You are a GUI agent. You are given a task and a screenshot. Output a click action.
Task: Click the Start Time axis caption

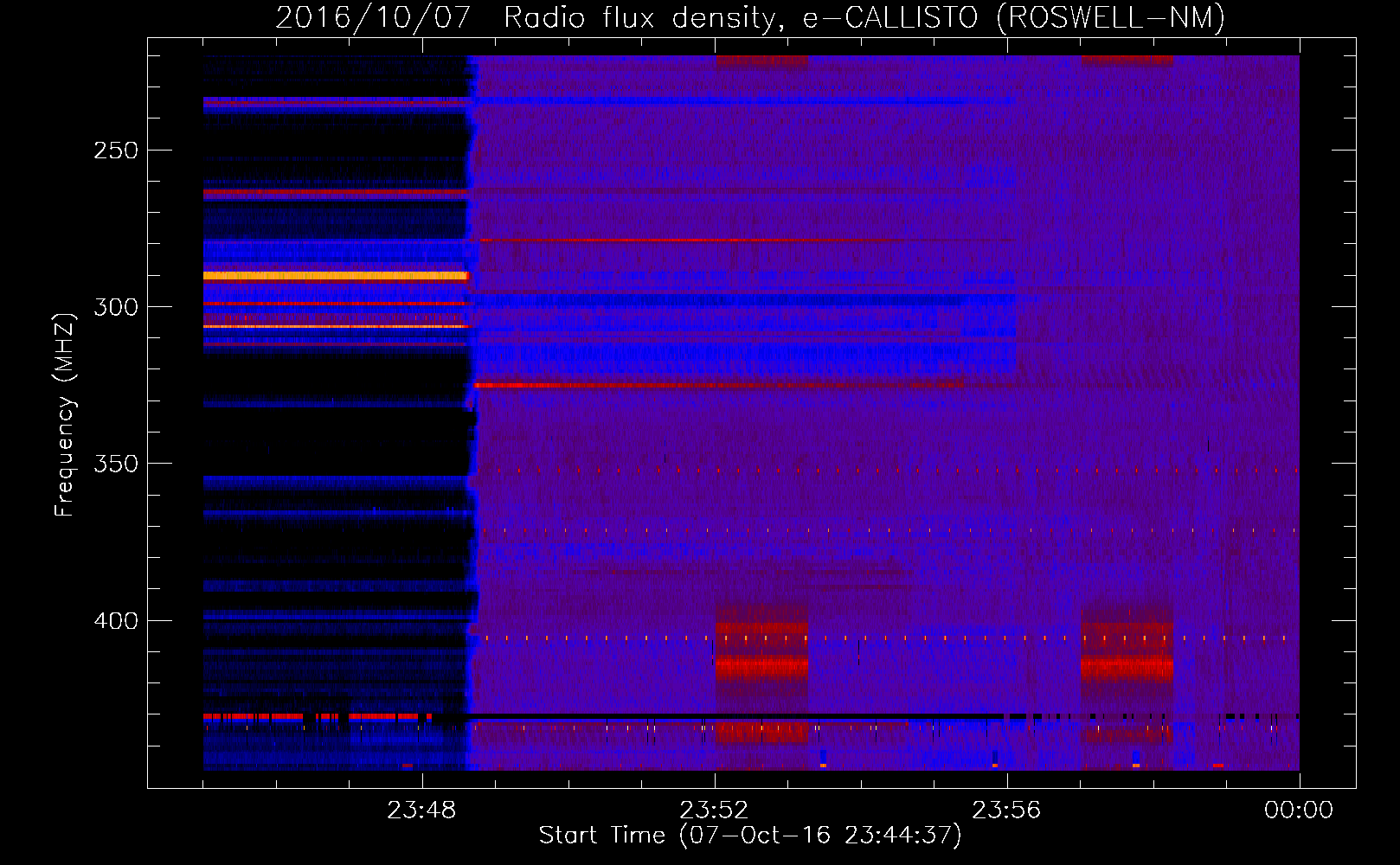[x=750, y=836]
